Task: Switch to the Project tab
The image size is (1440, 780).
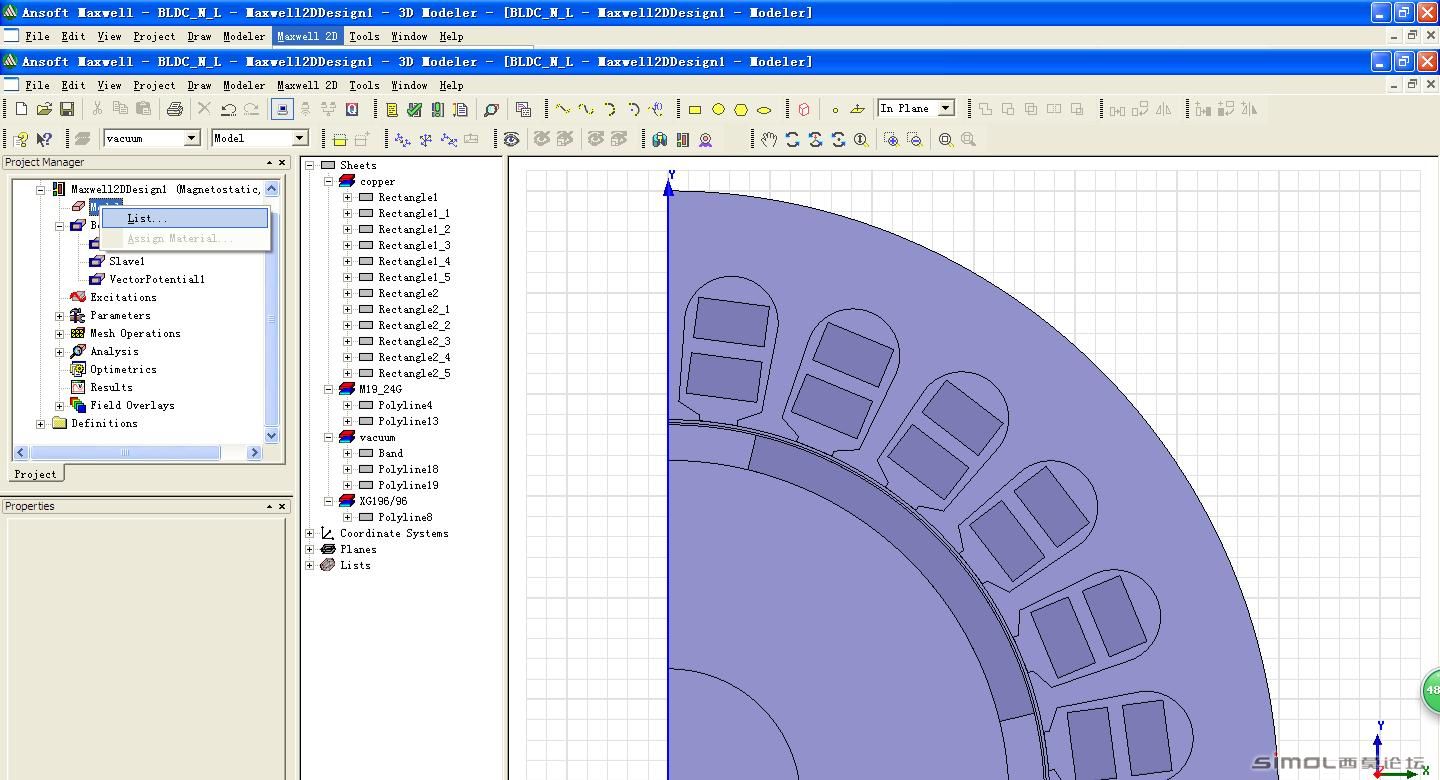Action: click(36, 474)
